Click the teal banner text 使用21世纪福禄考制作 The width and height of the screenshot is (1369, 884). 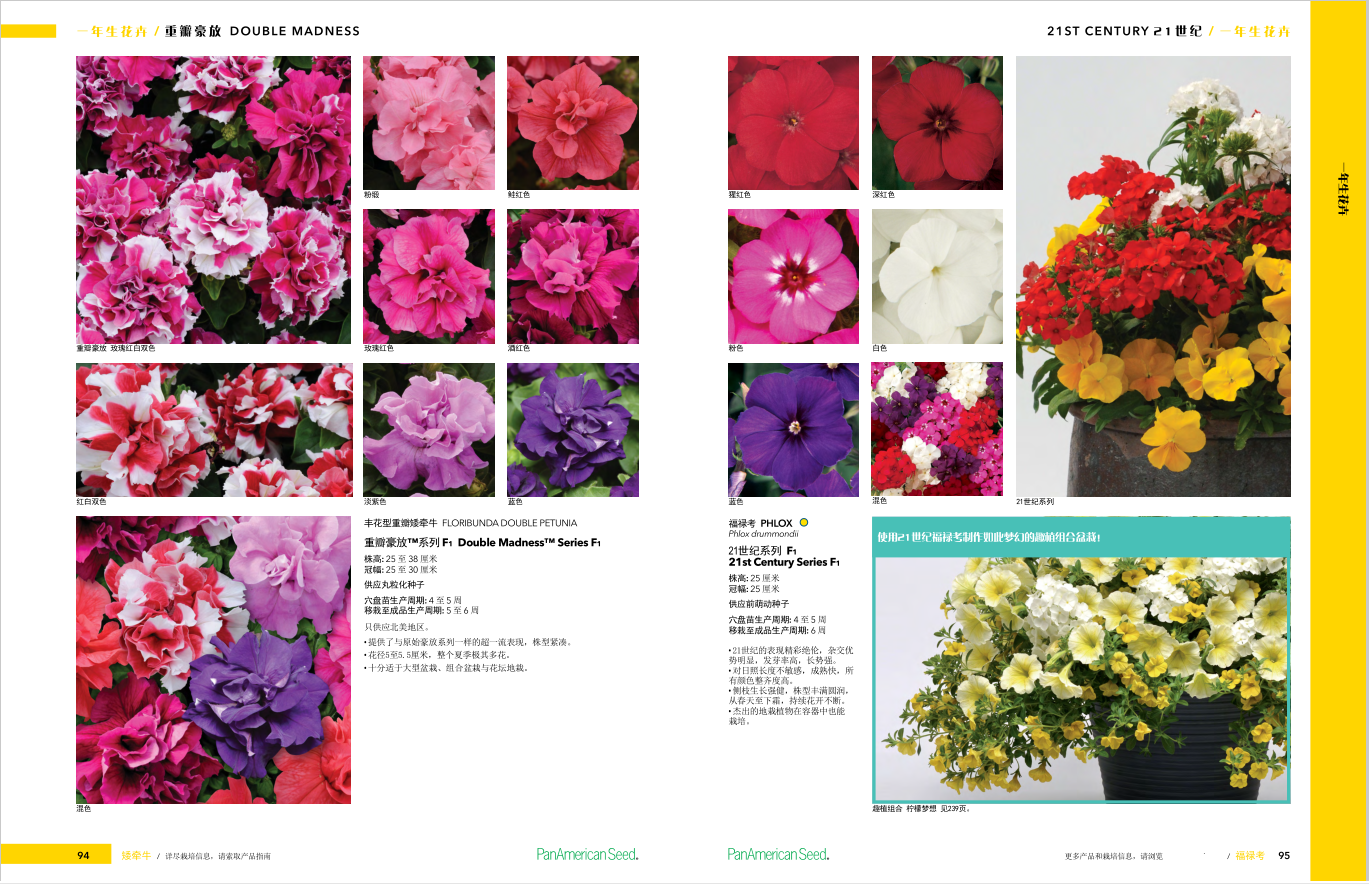988,537
